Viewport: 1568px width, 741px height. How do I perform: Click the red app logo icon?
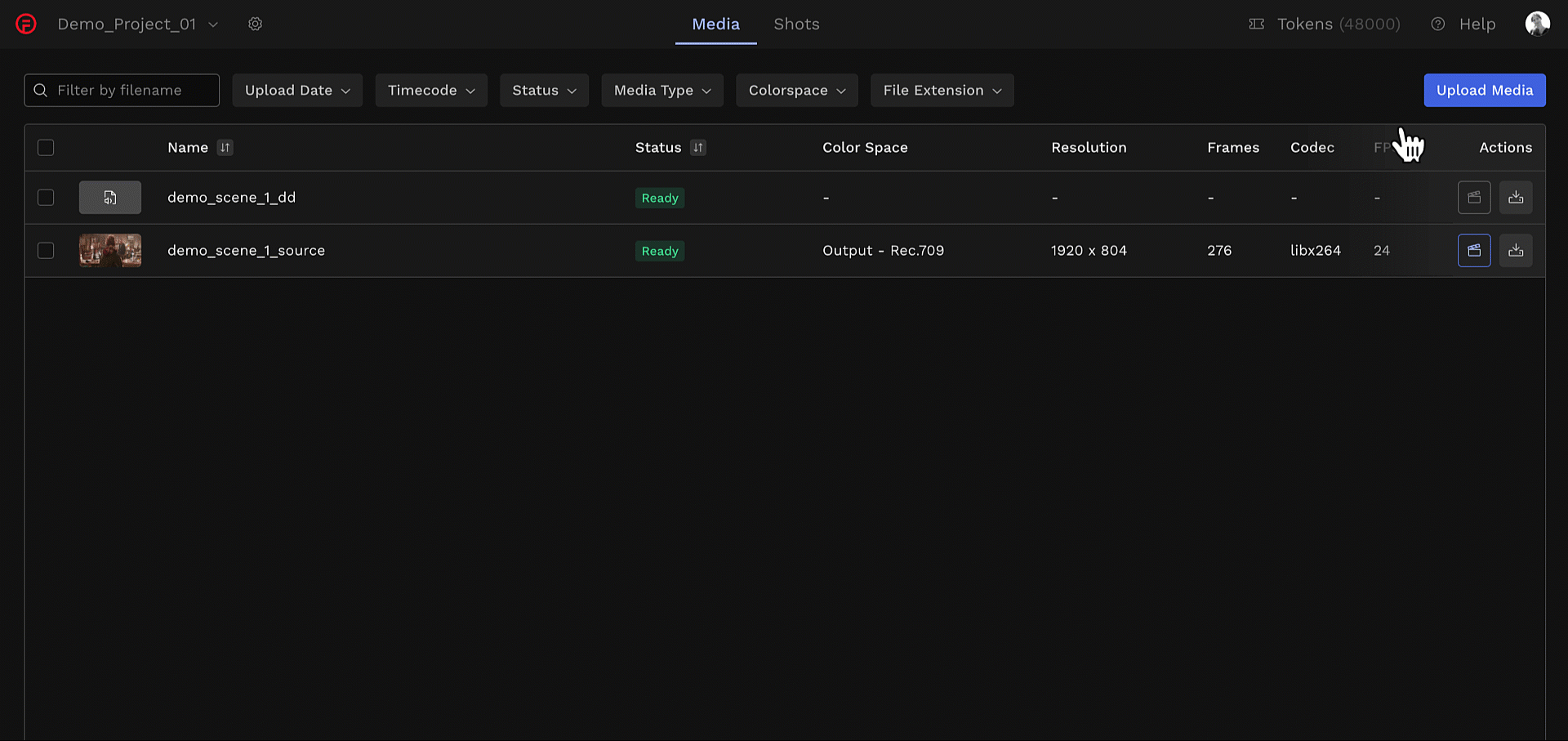coord(26,24)
